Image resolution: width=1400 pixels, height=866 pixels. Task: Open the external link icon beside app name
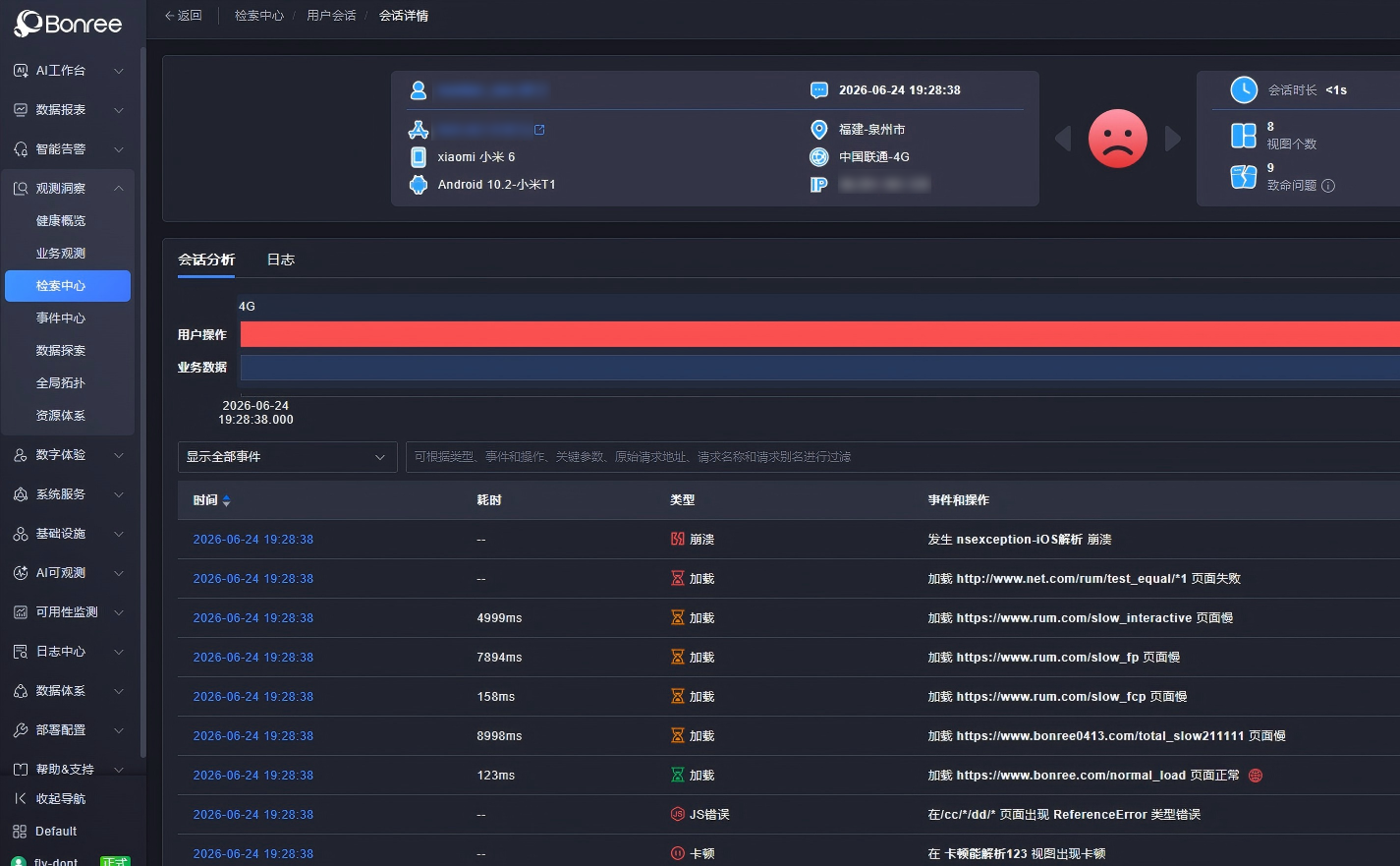click(x=539, y=130)
